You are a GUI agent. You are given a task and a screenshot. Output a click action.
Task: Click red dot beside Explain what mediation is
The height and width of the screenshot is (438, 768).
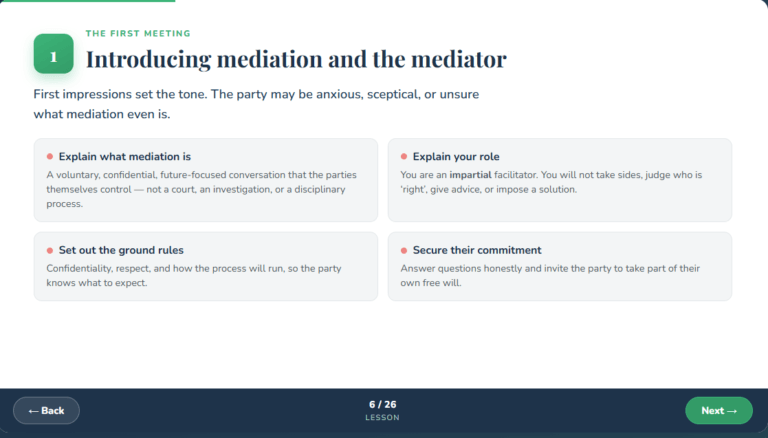49,157
